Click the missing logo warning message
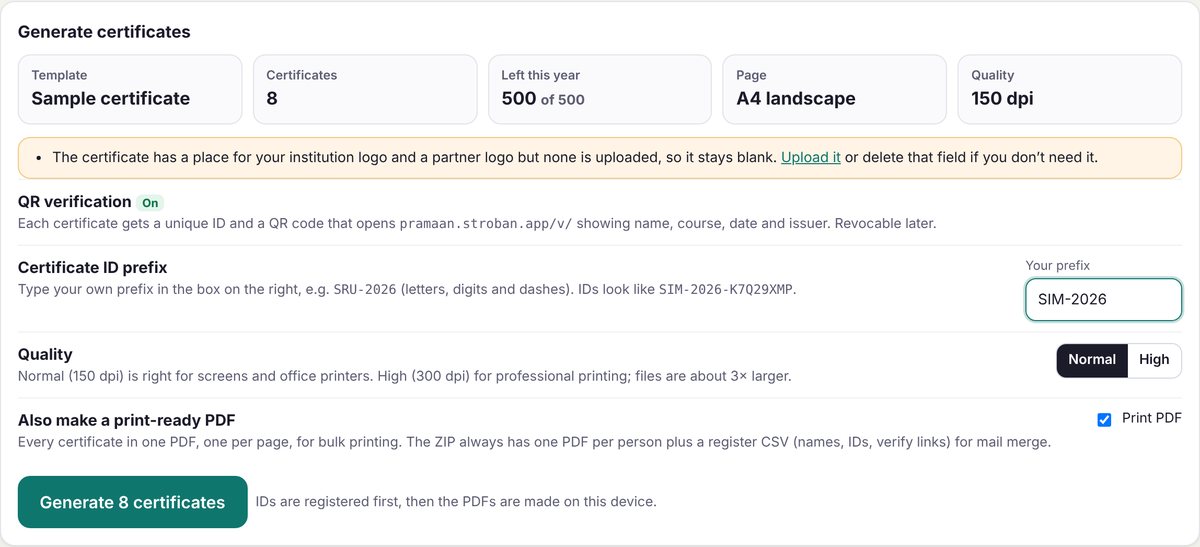Viewport: 1200px width, 547px height. click(x=600, y=158)
